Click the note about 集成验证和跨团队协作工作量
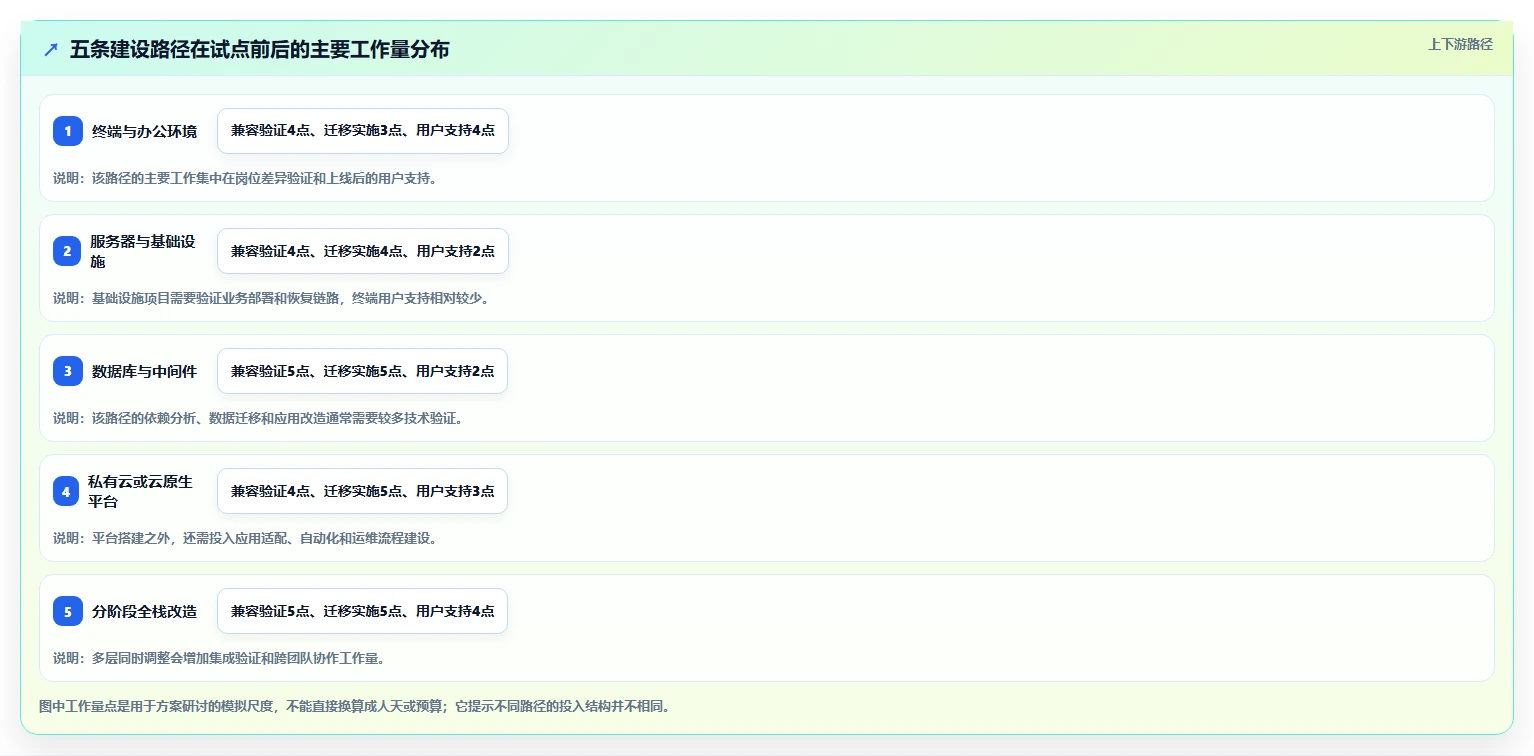1534x756 pixels. pyautogui.click(x=219, y=658)
